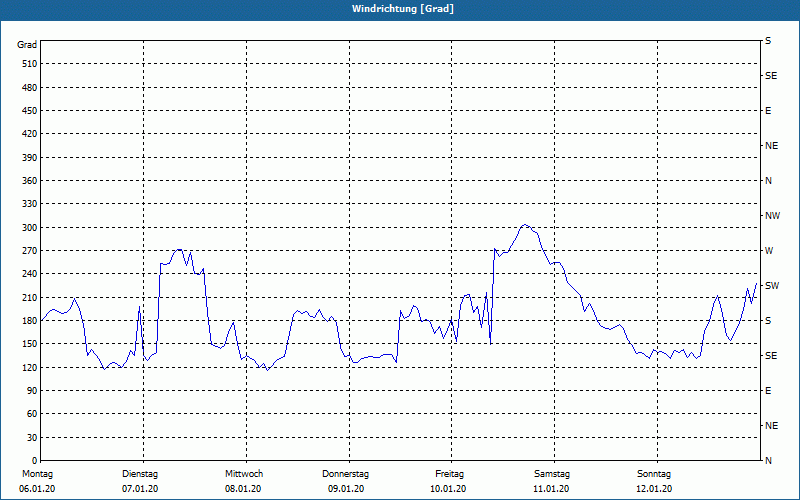Click the 'Mittwoch' day label
Viewport: 800px width, 500px height.
click(244, 474)
